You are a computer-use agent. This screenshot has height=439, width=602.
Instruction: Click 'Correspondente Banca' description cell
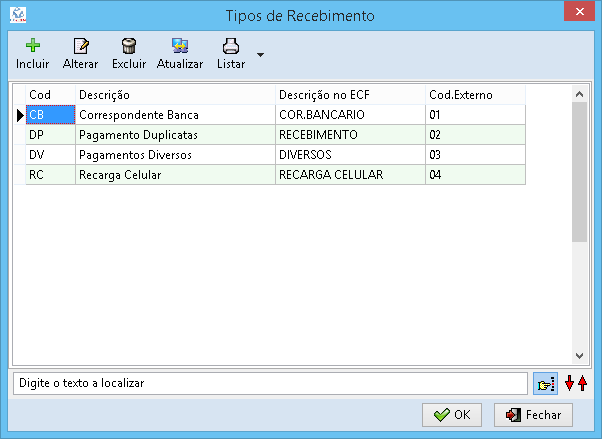[x=175, y=115]
